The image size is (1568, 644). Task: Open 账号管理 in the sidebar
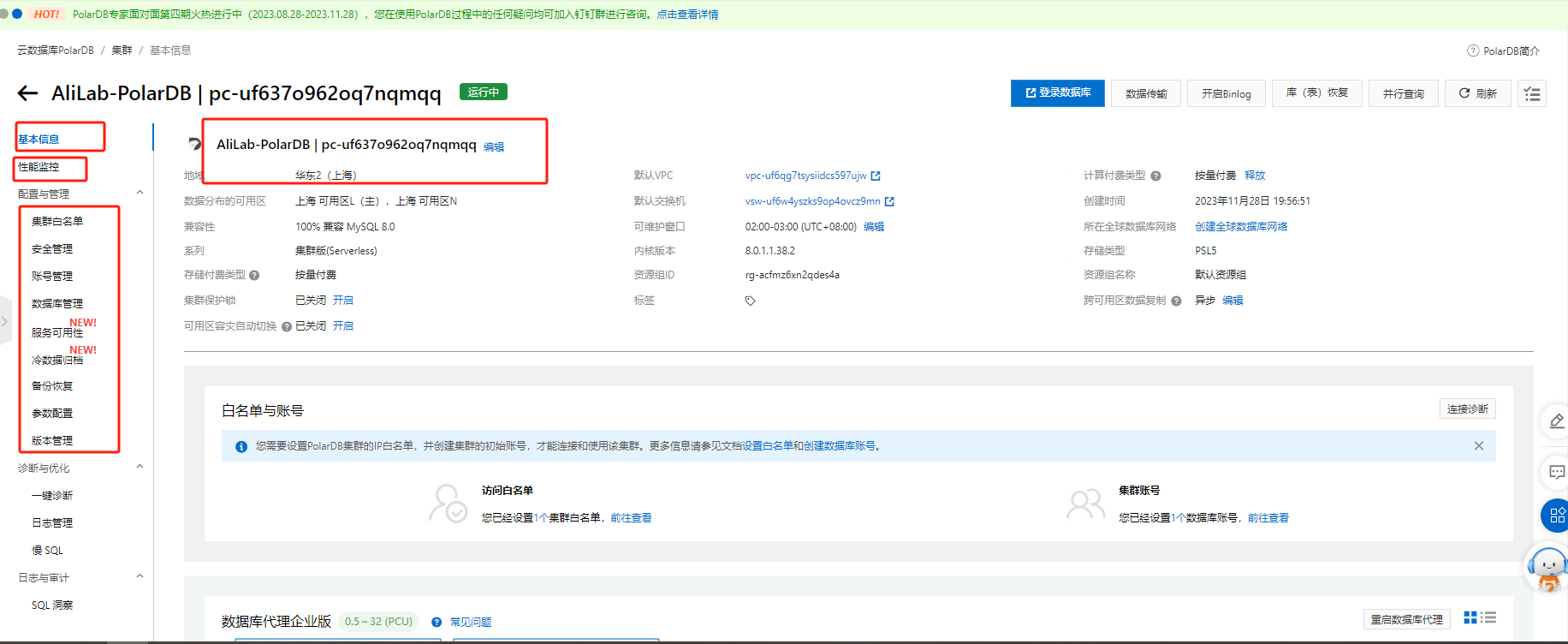coord(52,277)
